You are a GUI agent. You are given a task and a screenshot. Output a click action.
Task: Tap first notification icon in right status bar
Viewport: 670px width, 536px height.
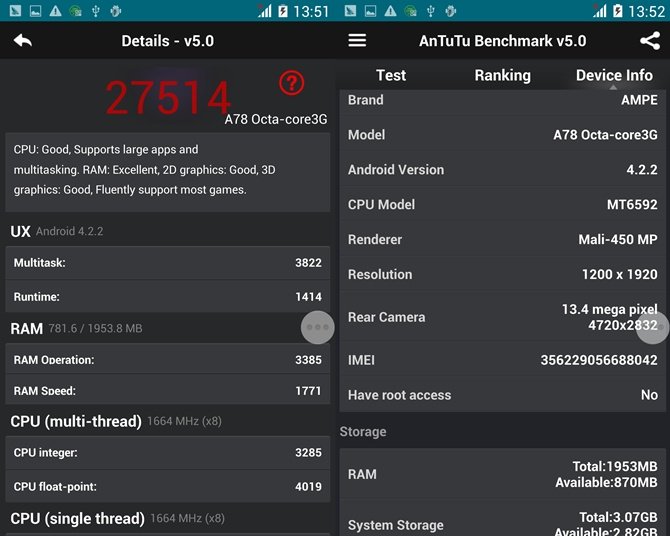click(x=350, y=11)
